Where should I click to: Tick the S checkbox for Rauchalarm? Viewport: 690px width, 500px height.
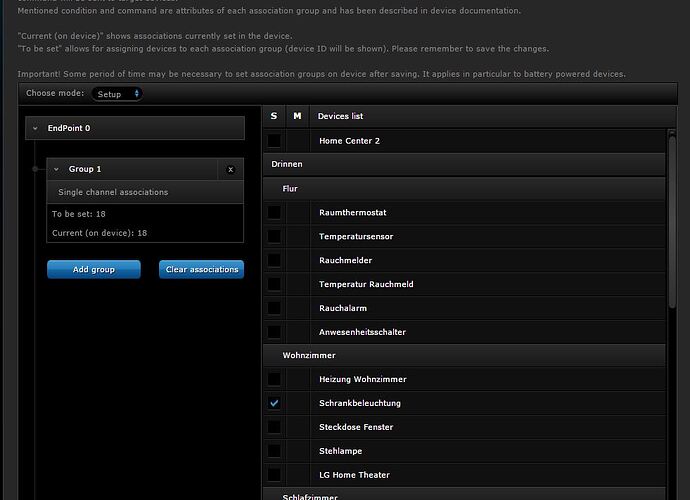274,308
